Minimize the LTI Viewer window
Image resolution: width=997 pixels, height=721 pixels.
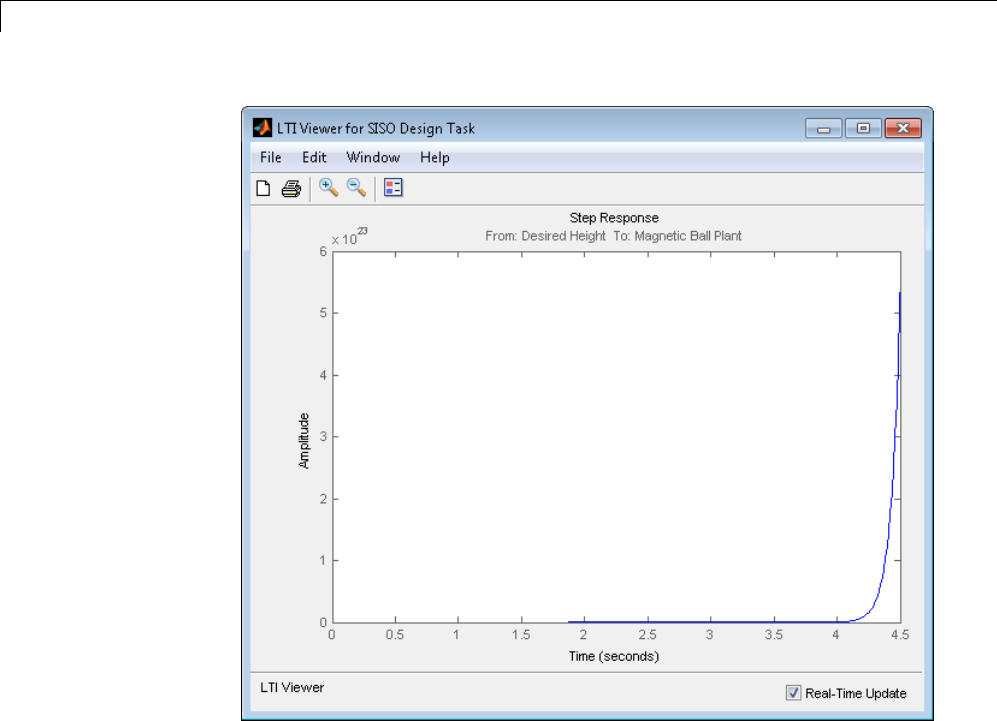(x=823, y=128)
